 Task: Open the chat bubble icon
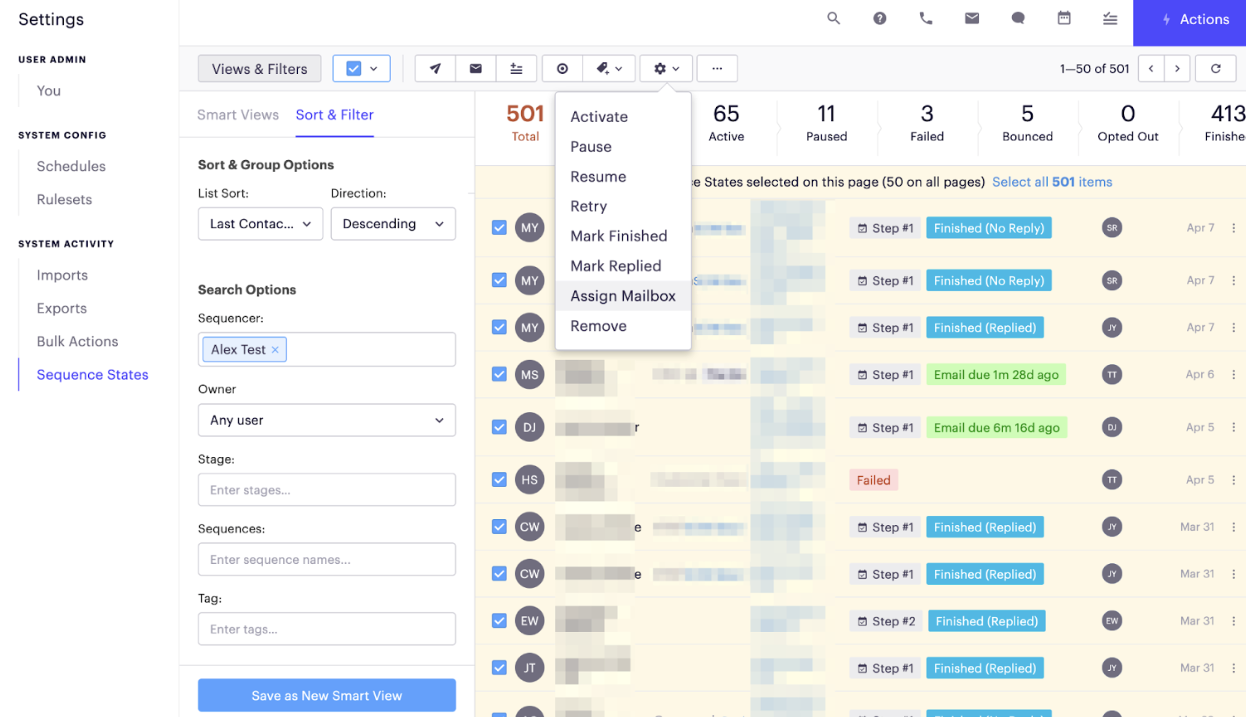pyautogui.click(x=1018, y=19)
